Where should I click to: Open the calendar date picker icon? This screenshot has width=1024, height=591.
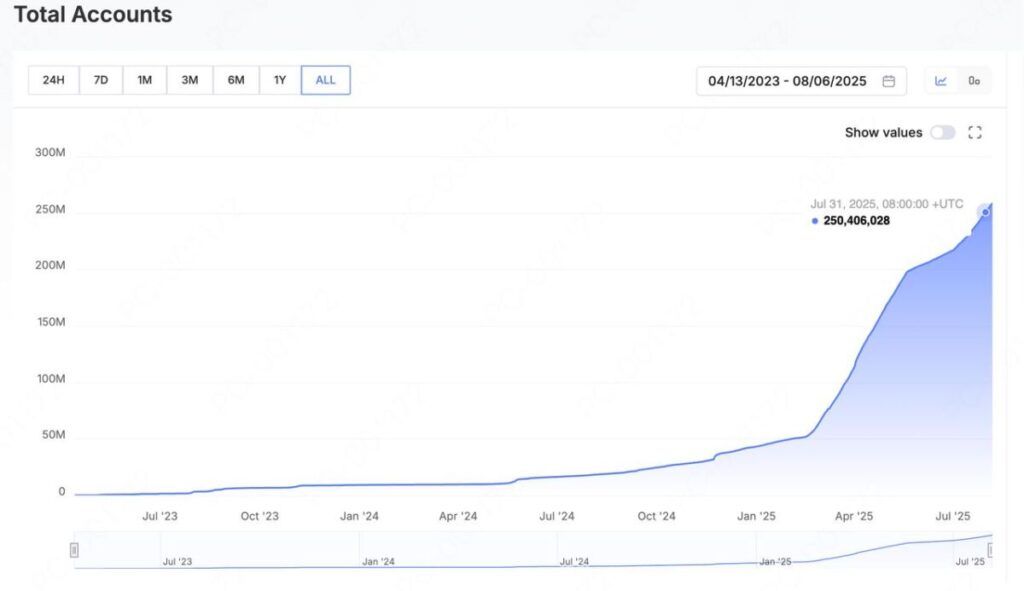point(888,81)
